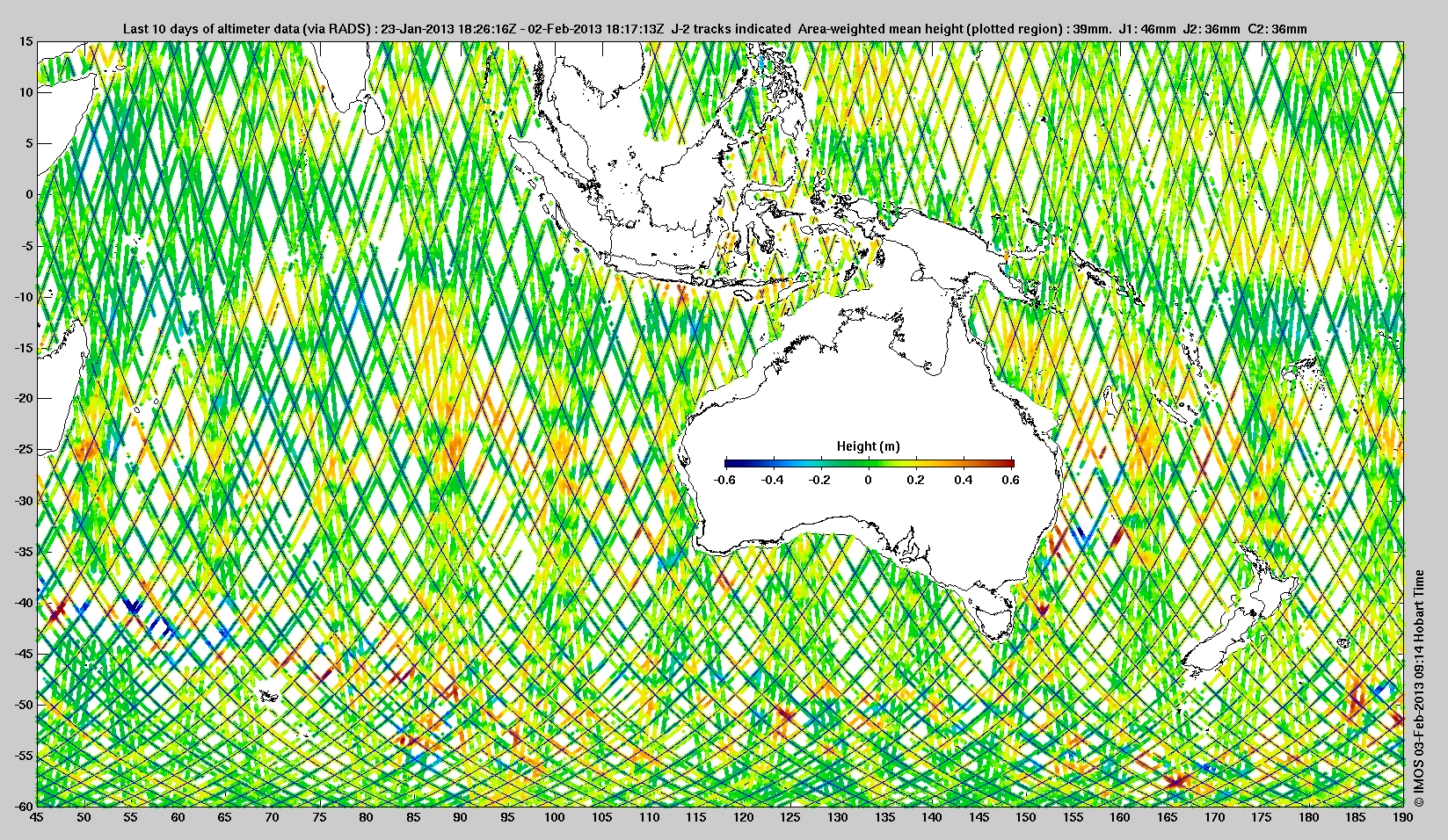Click the '-0.4' colorbar tick label
Screen dimensions: 1448x840
click(x=773, y=480)
